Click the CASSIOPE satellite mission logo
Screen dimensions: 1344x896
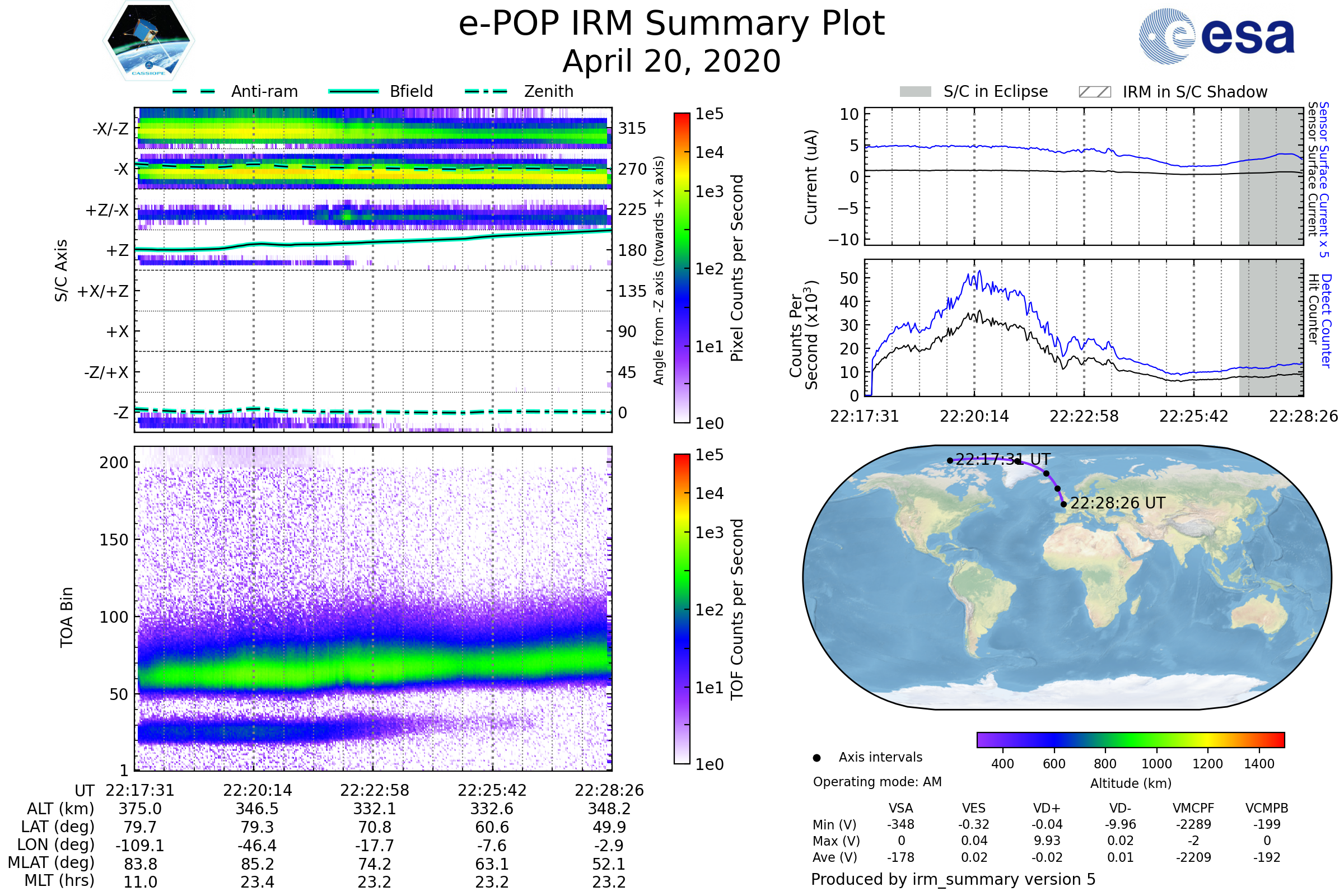(x=148, y=41)
